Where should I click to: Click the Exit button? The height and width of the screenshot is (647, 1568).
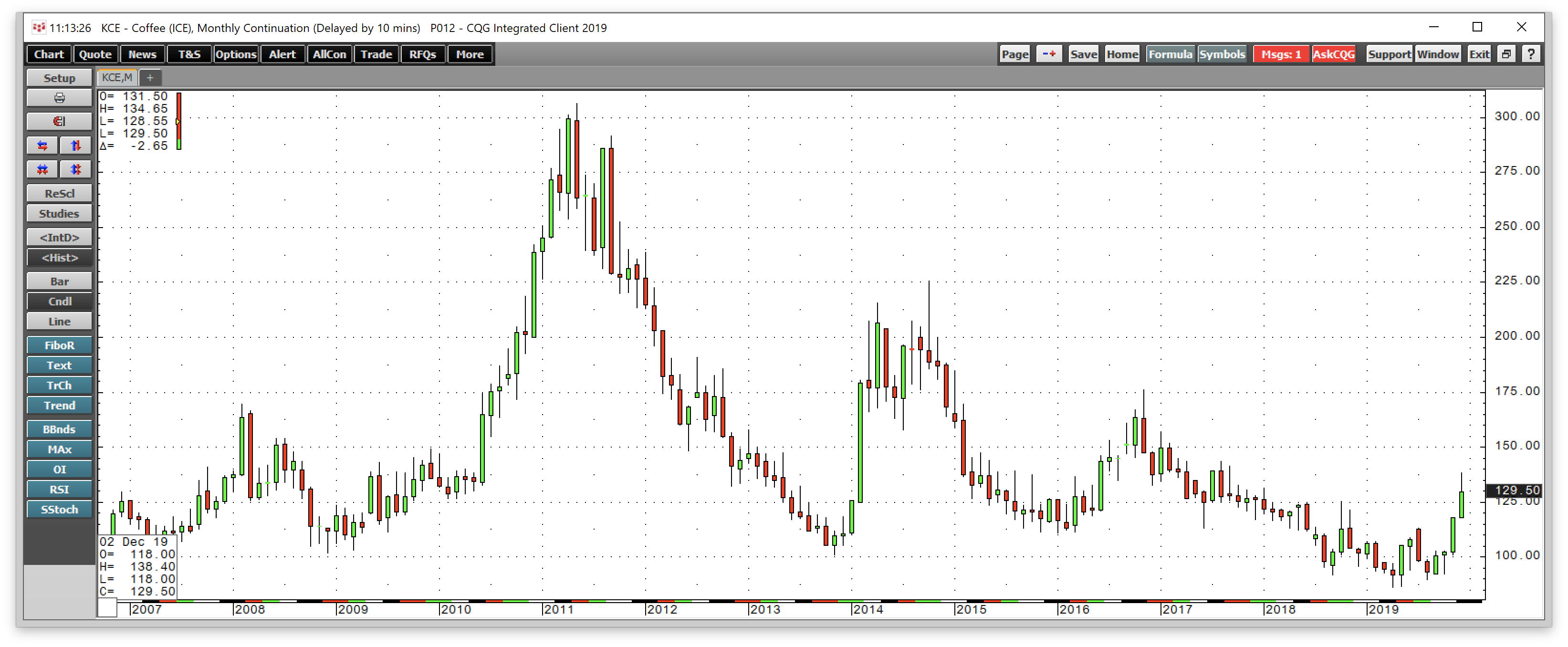(x=1479, y=54)
